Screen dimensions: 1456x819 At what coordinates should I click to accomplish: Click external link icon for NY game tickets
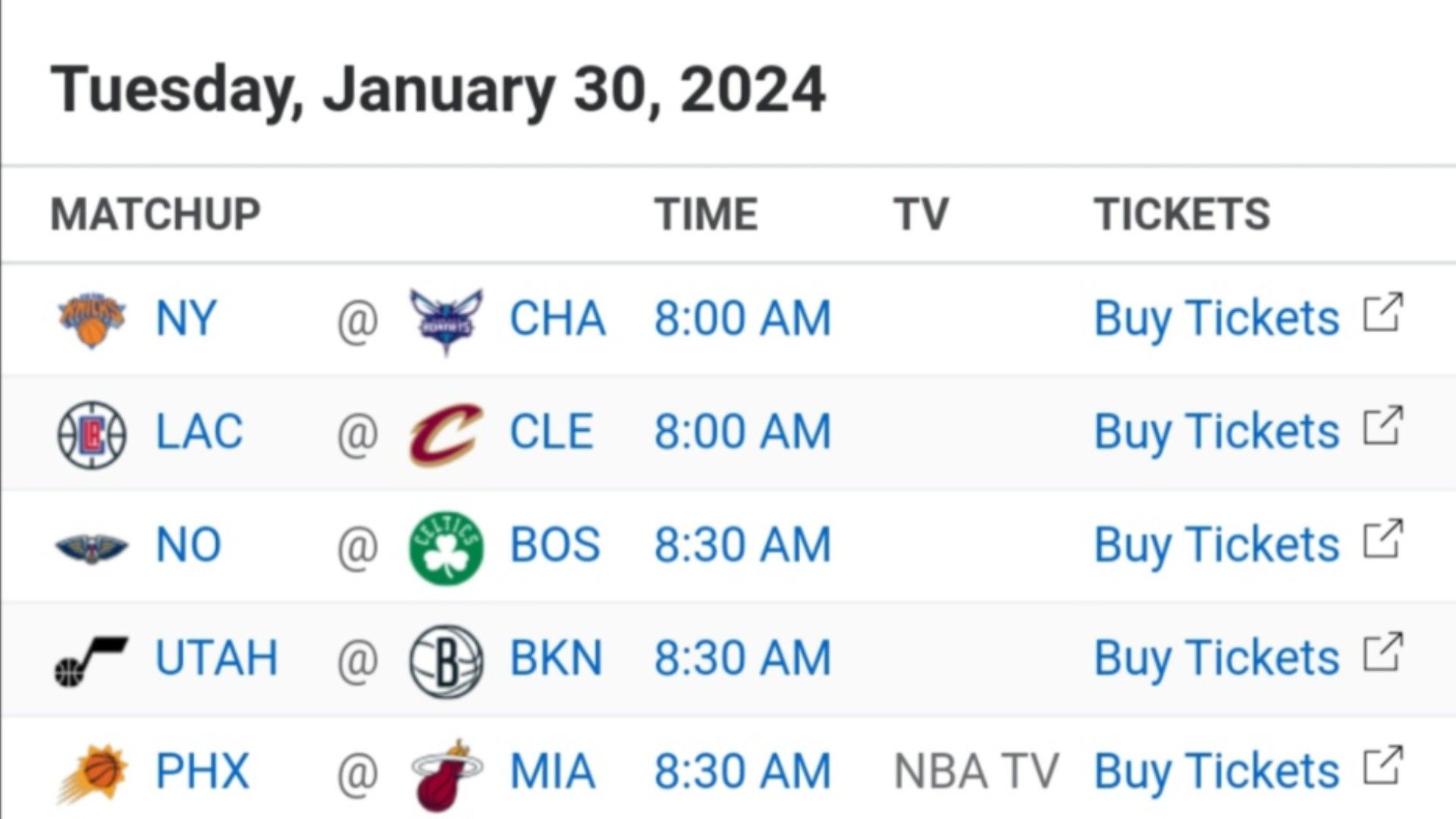(1383, 312)
